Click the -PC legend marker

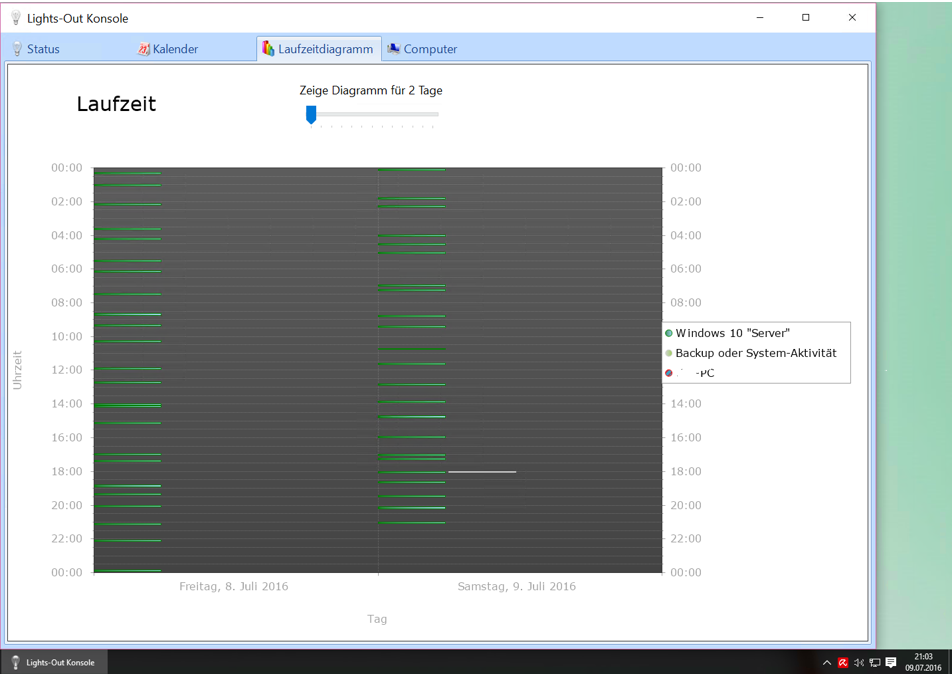click(x=669, y=373)
